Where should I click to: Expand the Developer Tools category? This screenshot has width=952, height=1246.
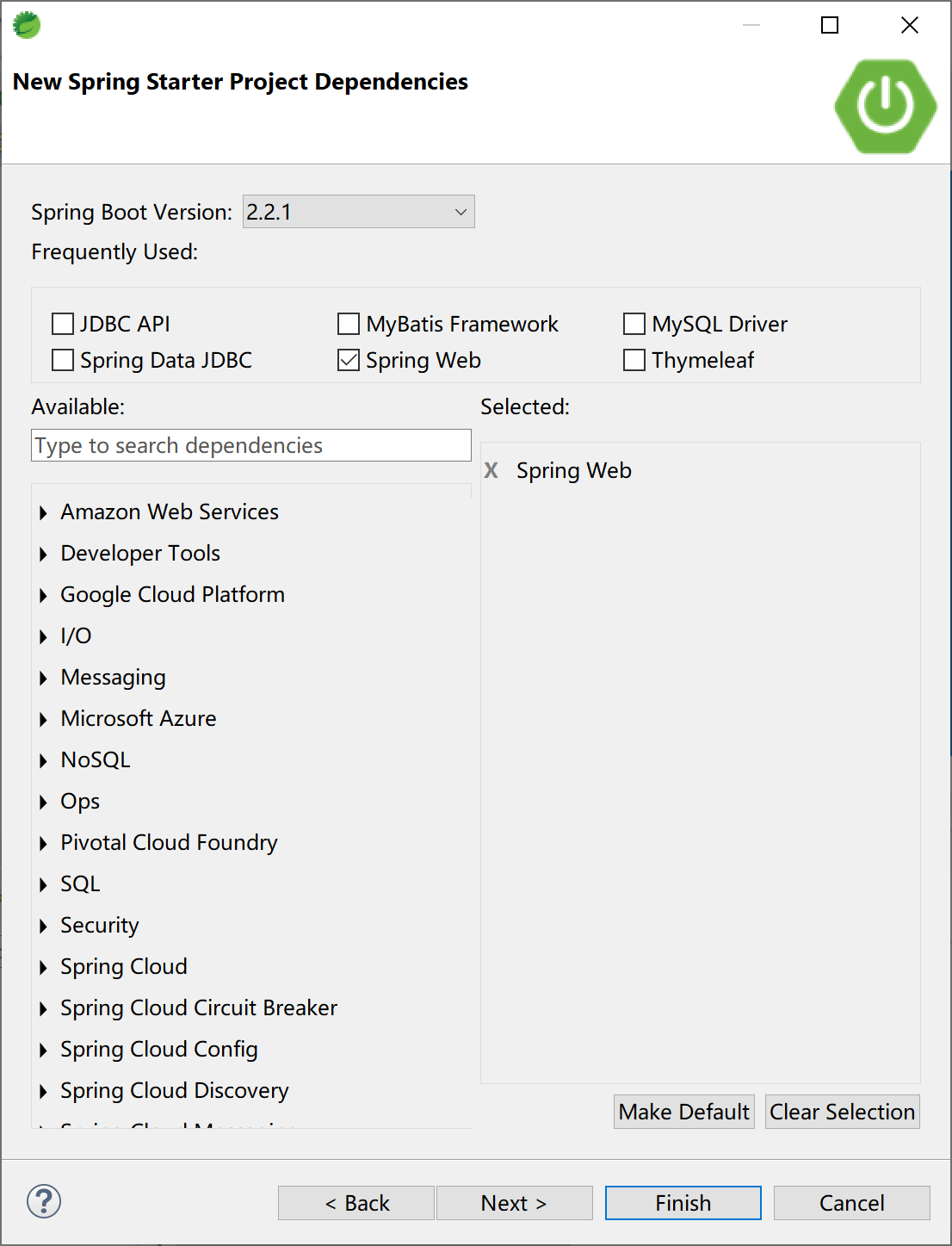point(43,554)
